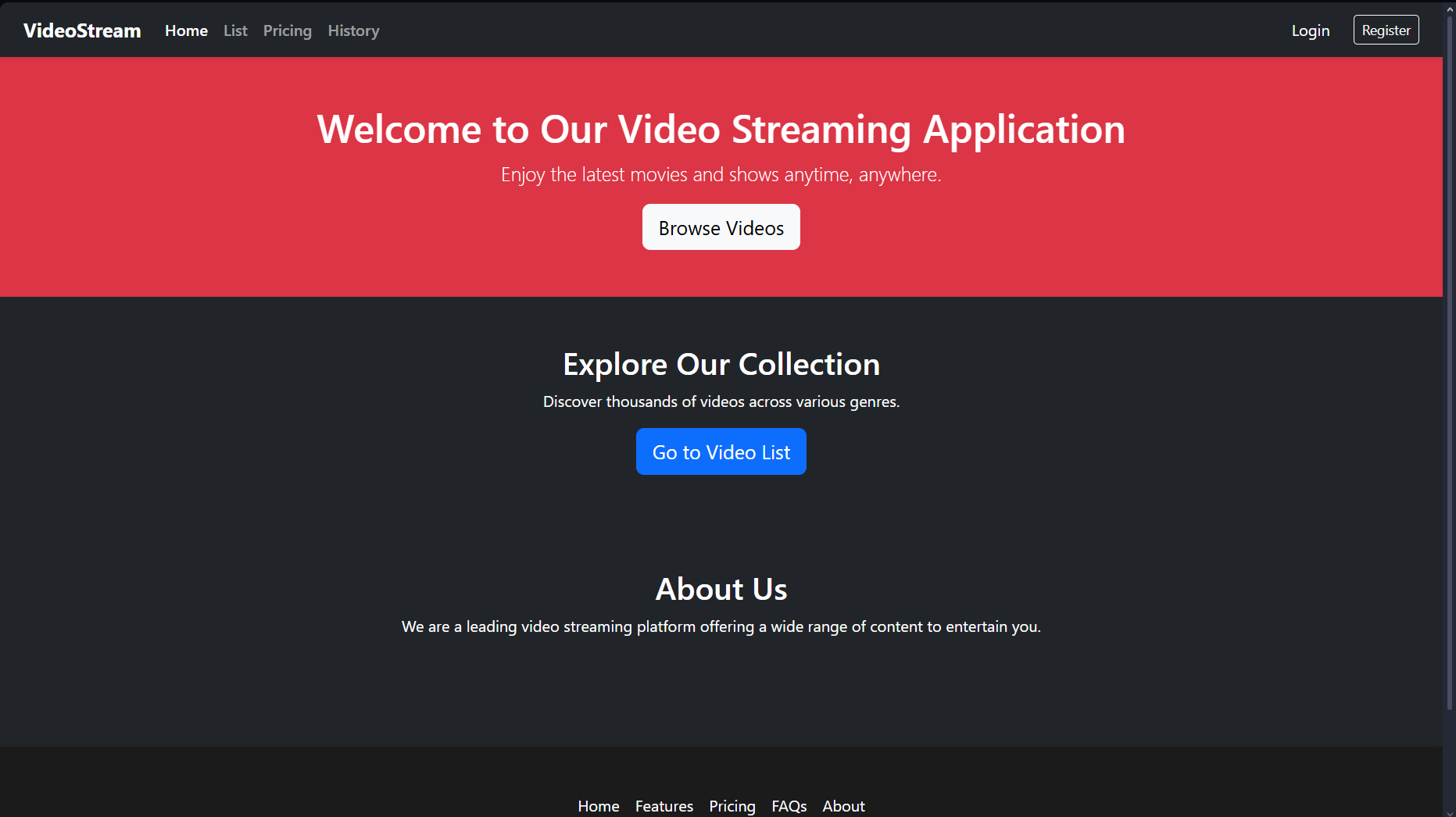Screen dimensions: 1456x817
Task: Select the Explore Our Collection heading
Action: 721,364
